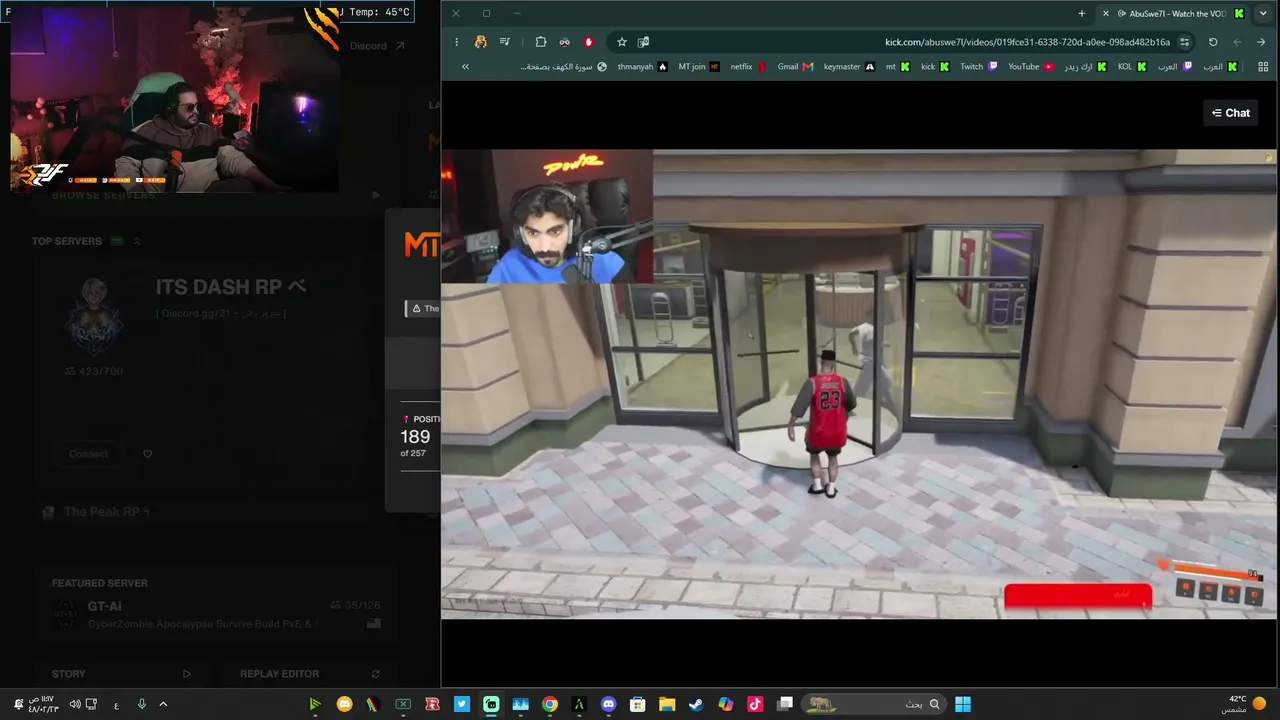Switch to Google Chrome on the taskbar

[550, 704]
